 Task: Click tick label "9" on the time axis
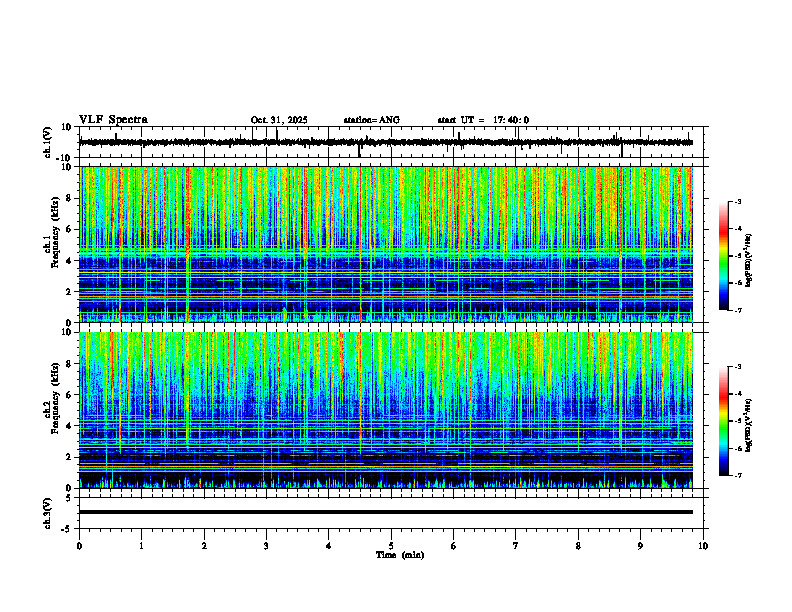pos(640,546)
